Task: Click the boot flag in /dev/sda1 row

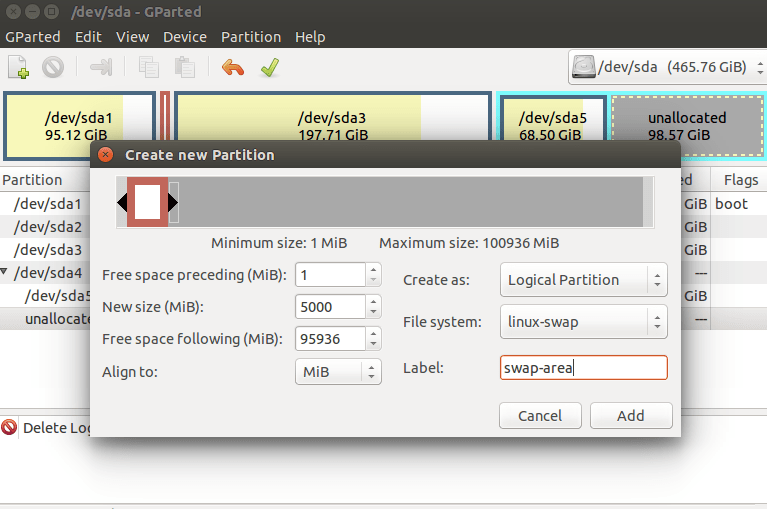Action: click(731, 203)
